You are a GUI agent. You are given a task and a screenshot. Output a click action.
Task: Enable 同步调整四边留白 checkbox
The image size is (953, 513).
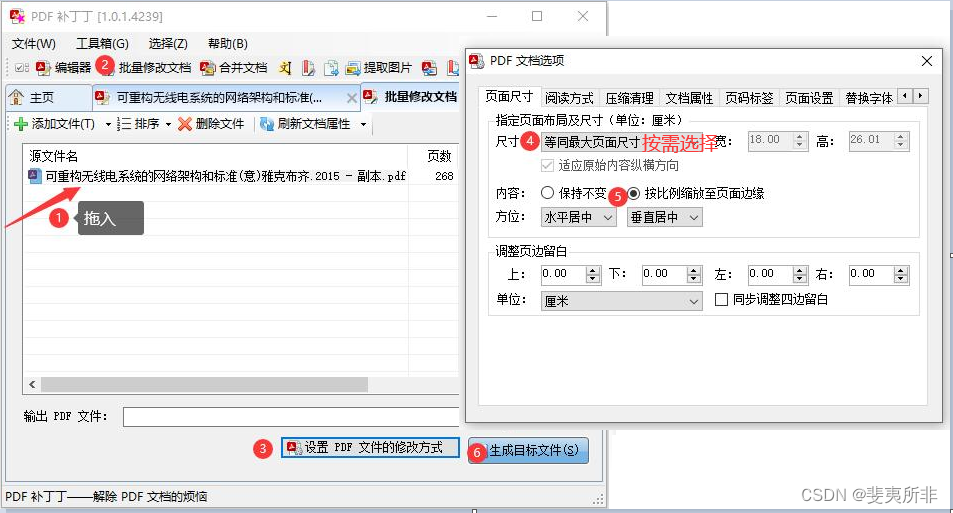click(x=721, y=300)
